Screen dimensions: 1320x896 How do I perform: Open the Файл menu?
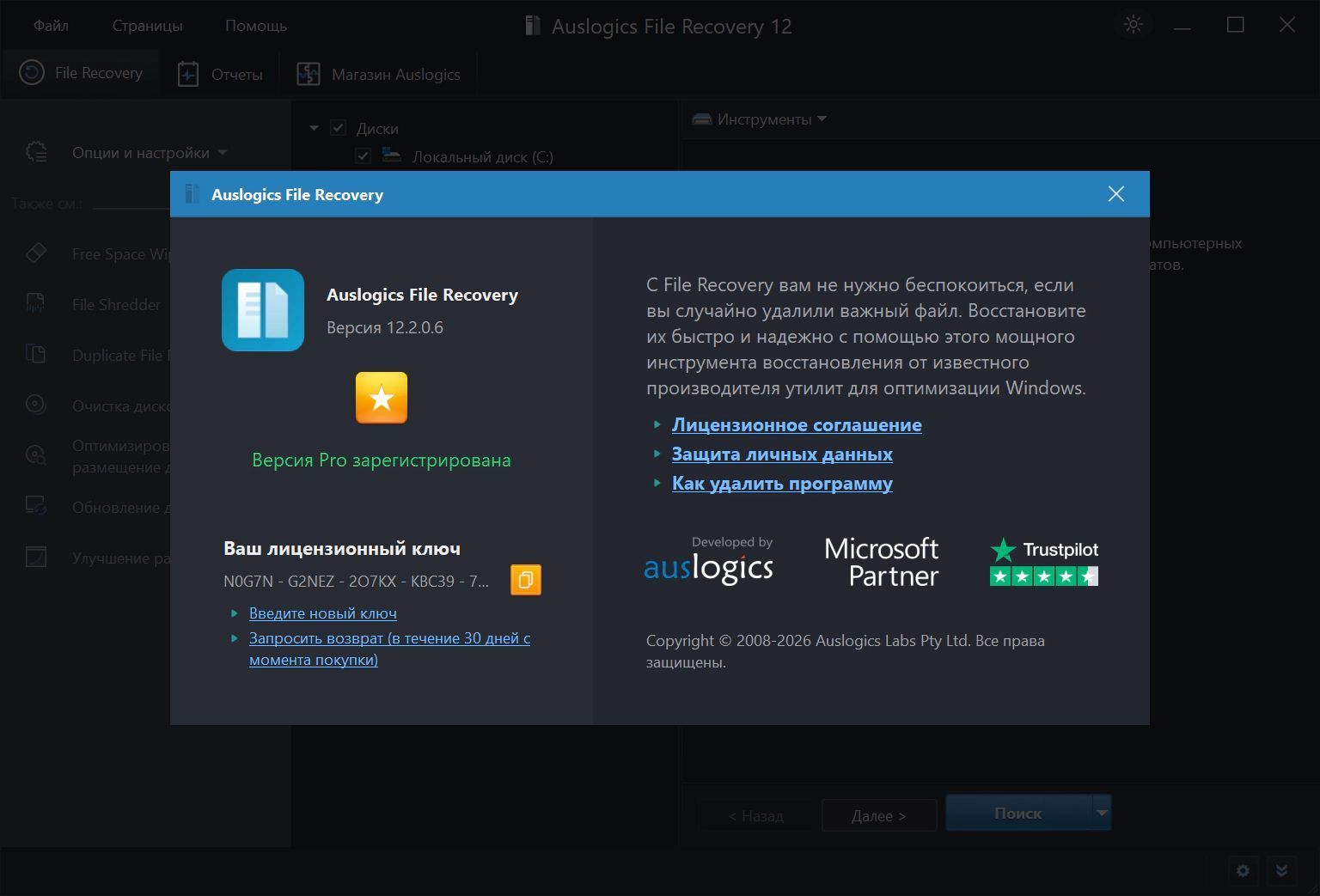point(51,26)
